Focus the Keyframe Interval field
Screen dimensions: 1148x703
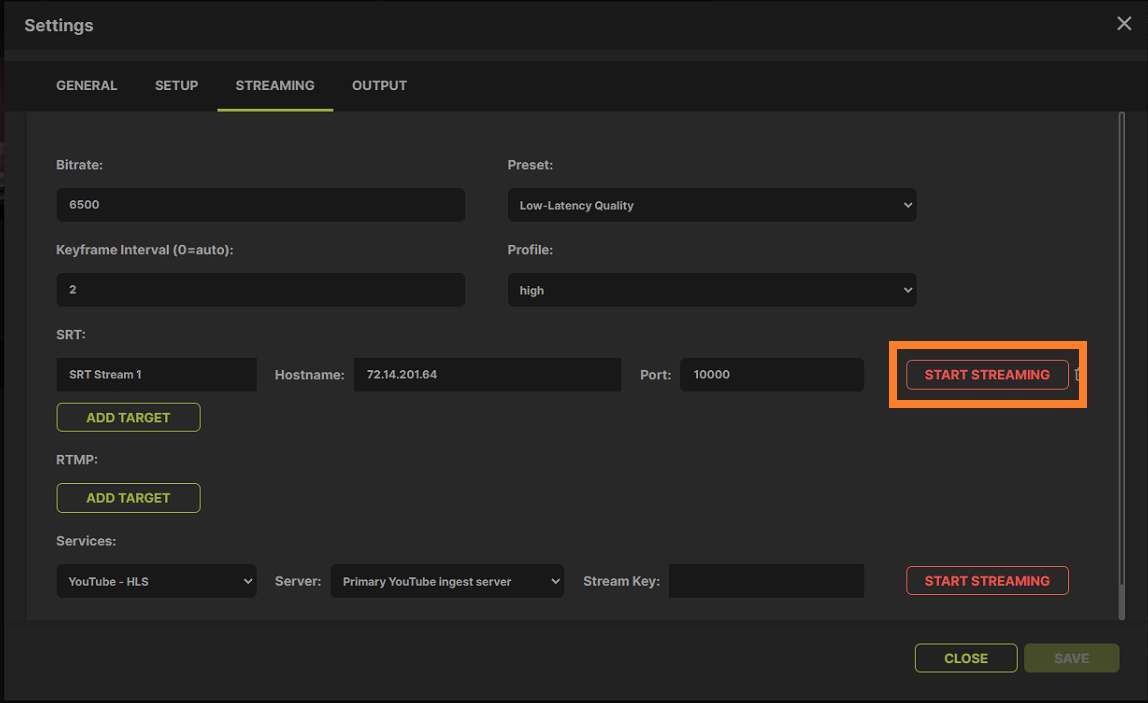[x=261, y=289]
